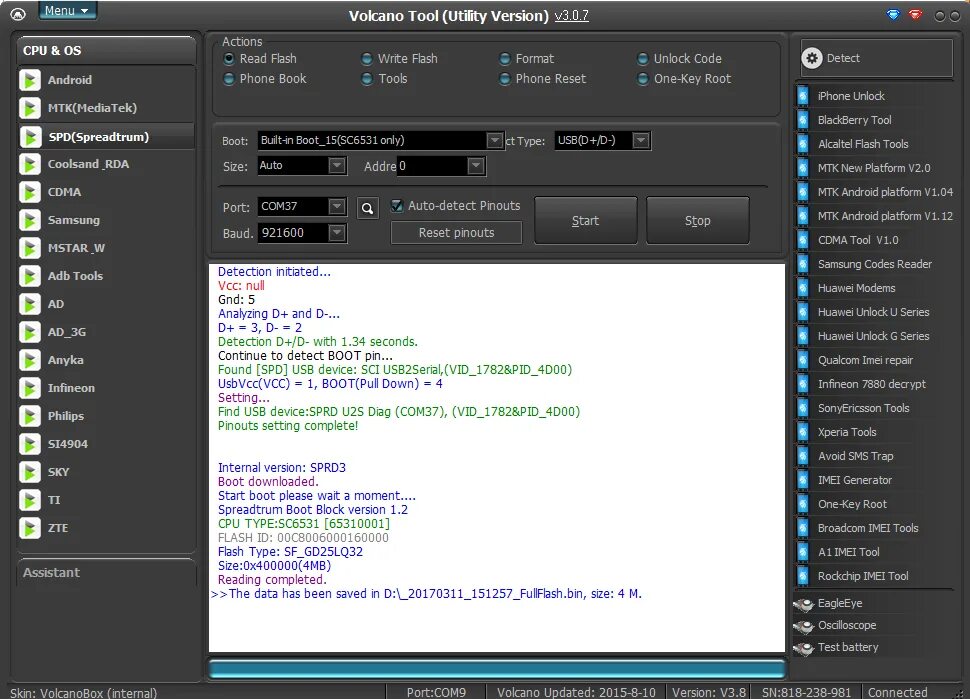Click the green arrow icon beside ZTE
970x699 pixels.
pyautogui.click(x=30, y=528)
